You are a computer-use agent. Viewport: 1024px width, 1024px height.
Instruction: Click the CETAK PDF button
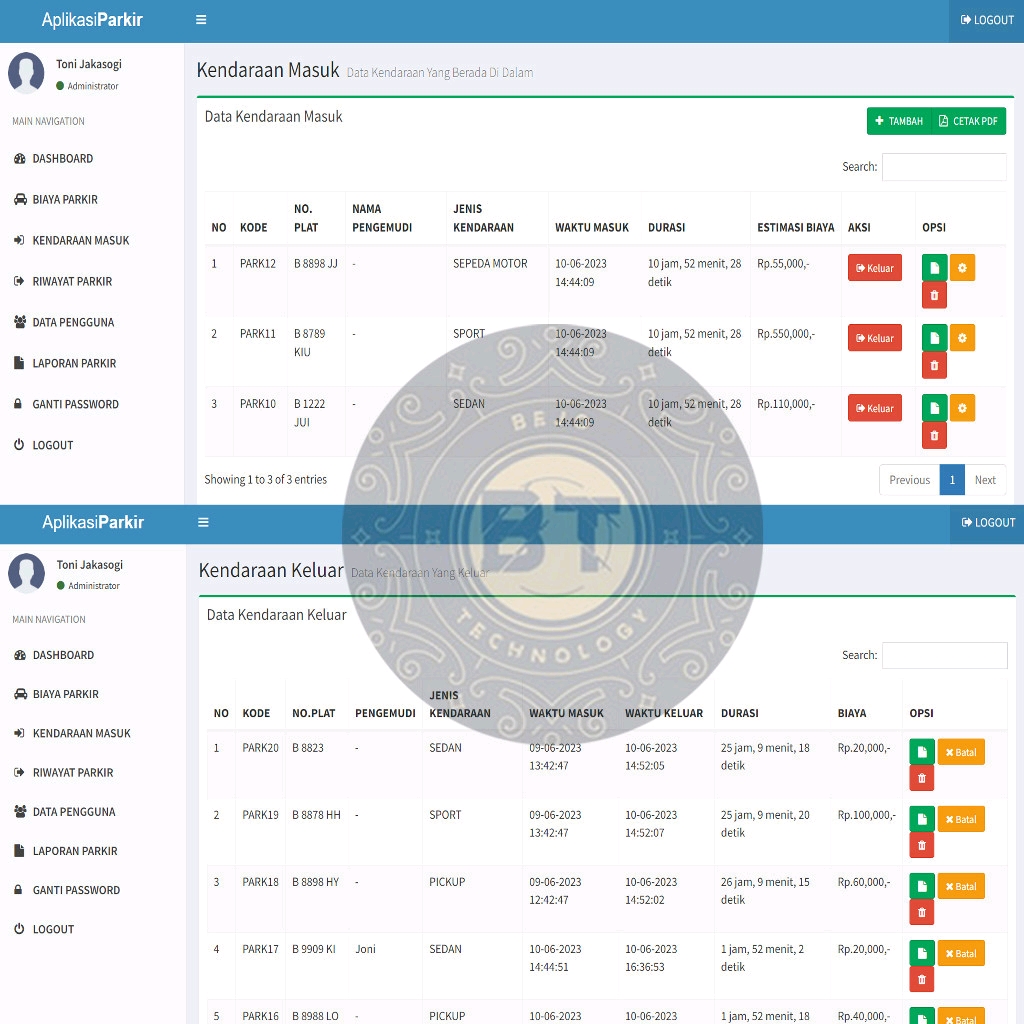tap(968, 121)
